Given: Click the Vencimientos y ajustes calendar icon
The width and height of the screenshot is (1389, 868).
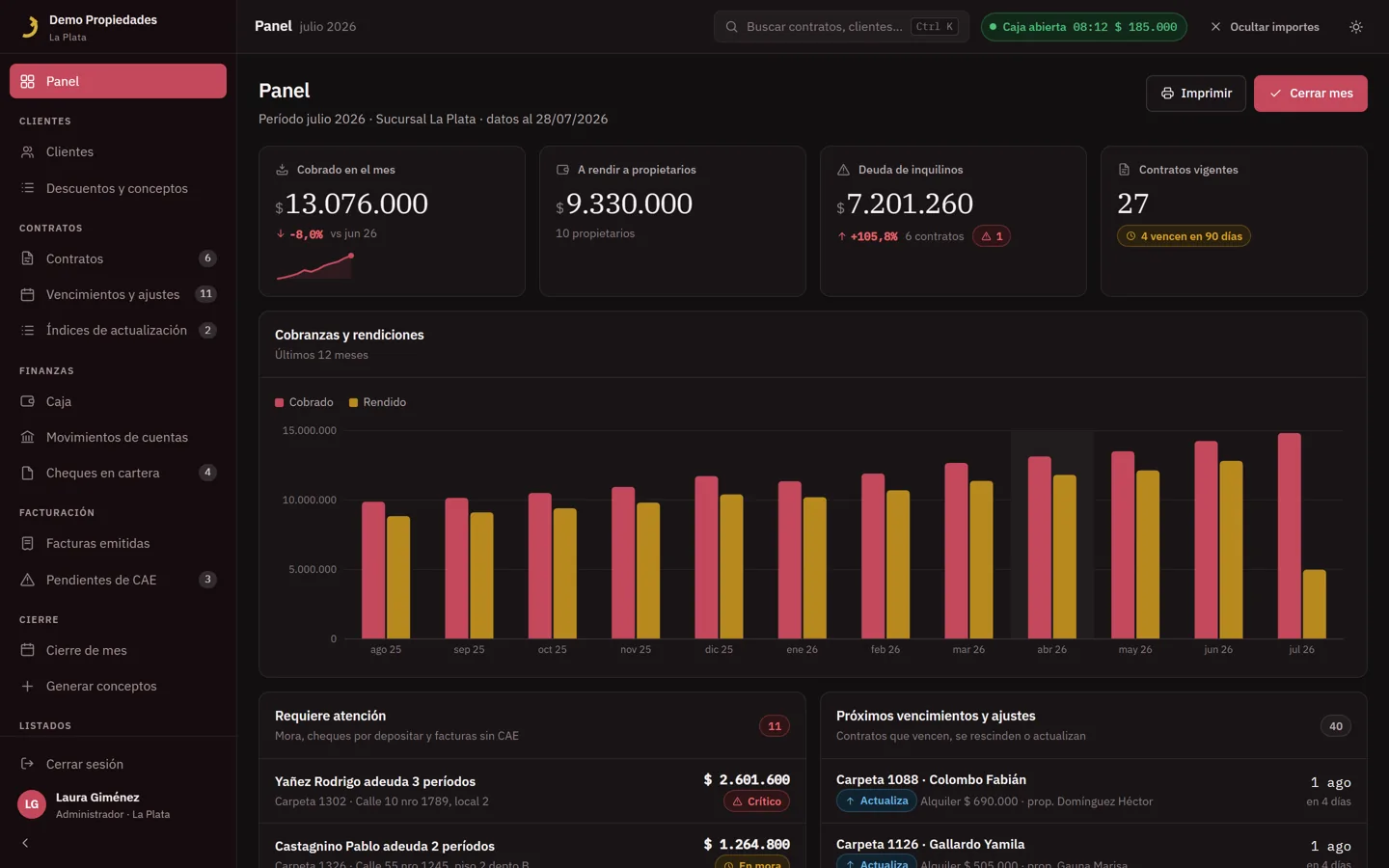Looking at the screenshot, I should click(27, 294).
